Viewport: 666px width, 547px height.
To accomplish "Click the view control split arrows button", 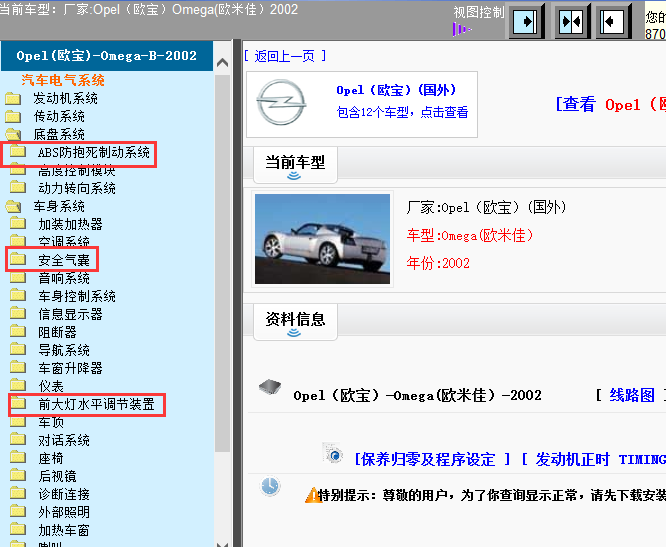I will (572, 21).
